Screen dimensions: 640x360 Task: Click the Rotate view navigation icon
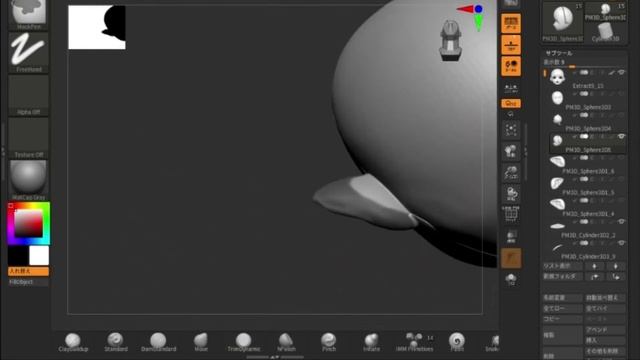(511, 194)
